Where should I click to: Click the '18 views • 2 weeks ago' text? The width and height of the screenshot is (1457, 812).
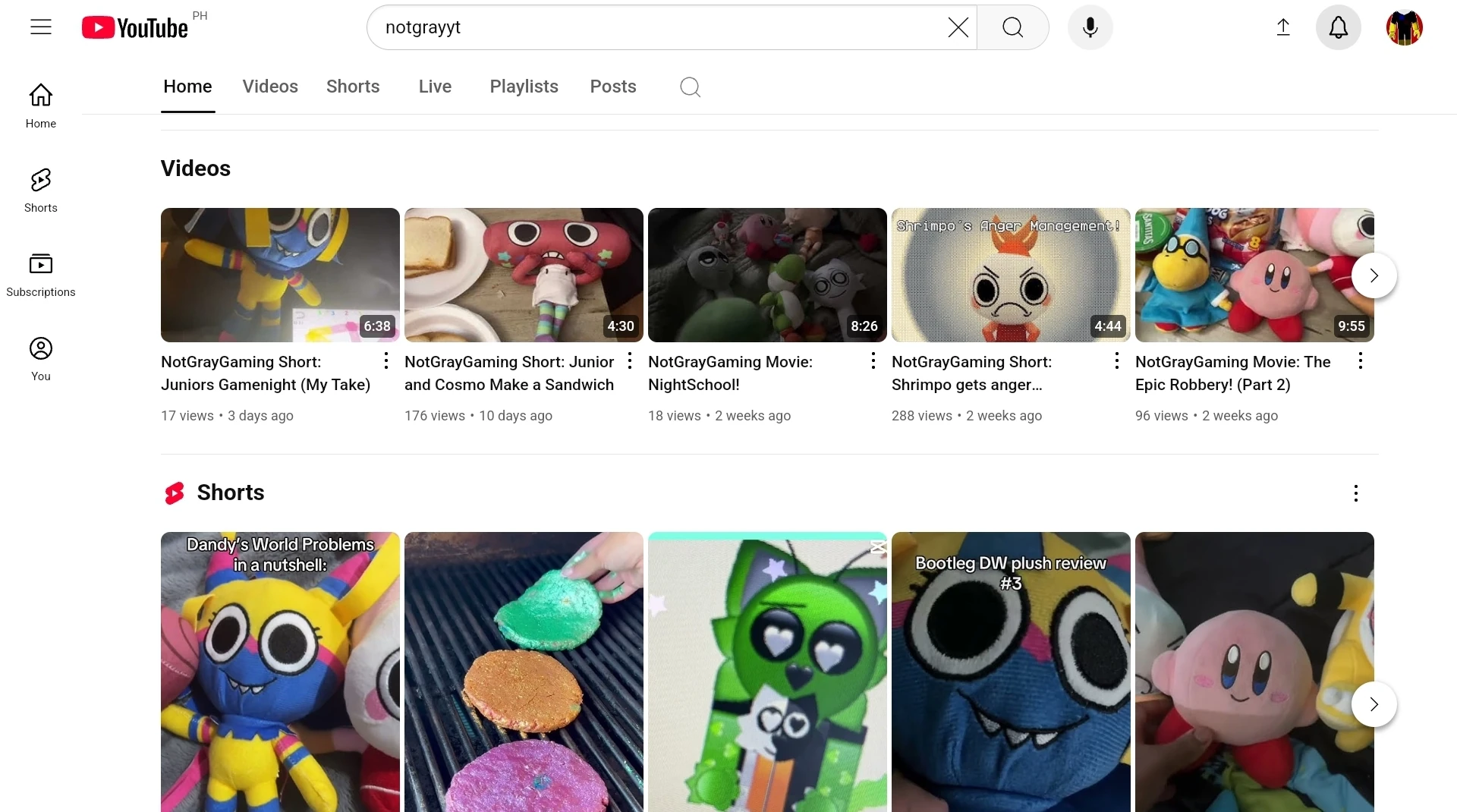click(x=719, y=416)
